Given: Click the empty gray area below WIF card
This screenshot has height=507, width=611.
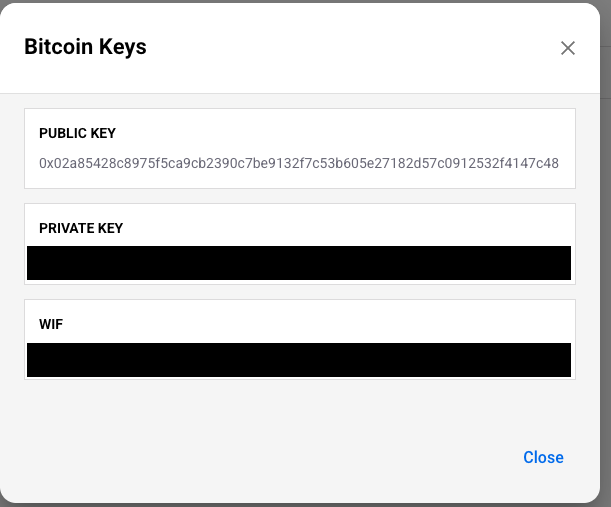Looking at the screenshot, I should (299, 408).
